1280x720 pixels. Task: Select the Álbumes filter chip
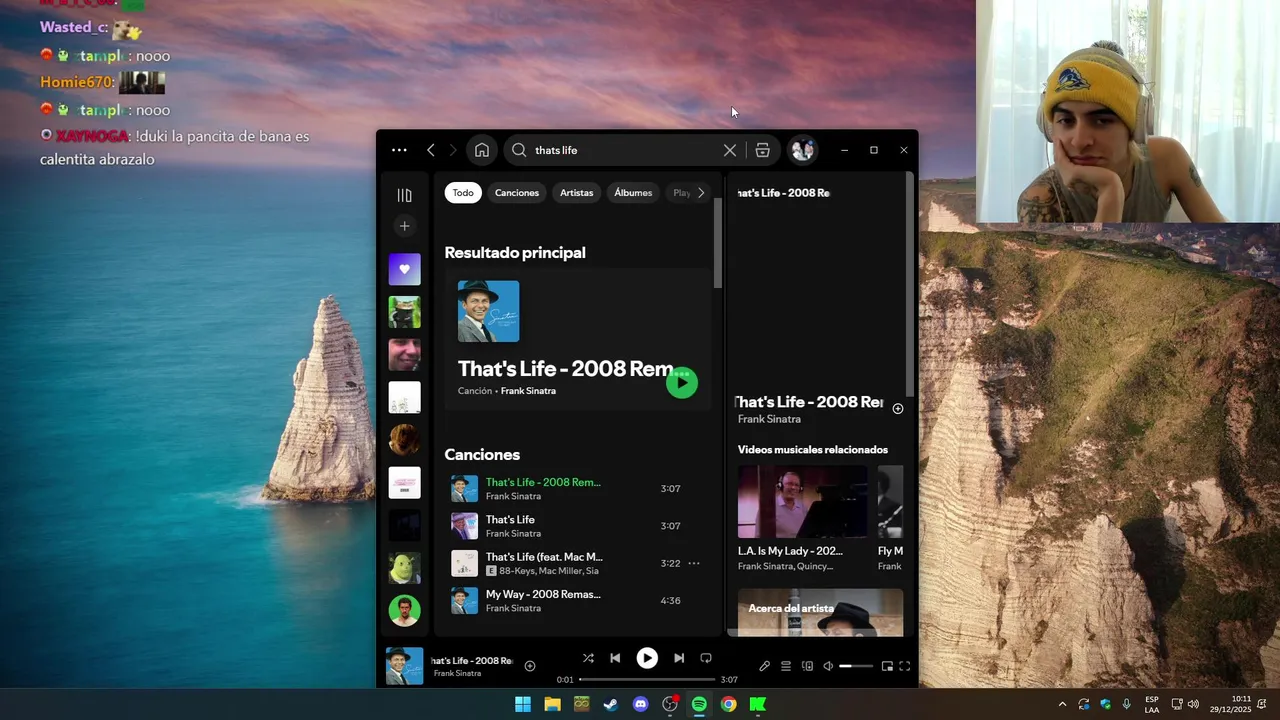pyautogui.click(x=633, y=193)
